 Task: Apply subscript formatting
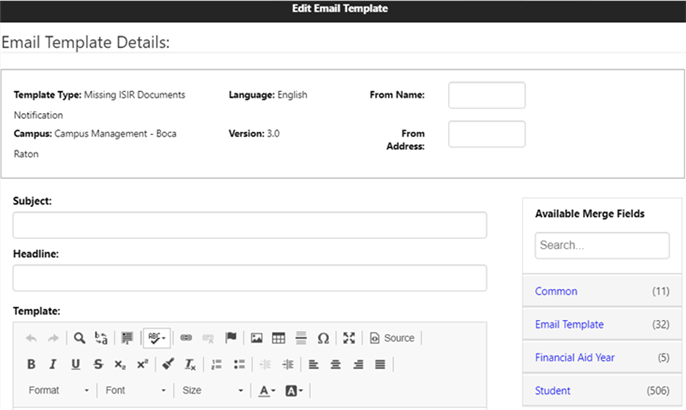click(120, 364)
